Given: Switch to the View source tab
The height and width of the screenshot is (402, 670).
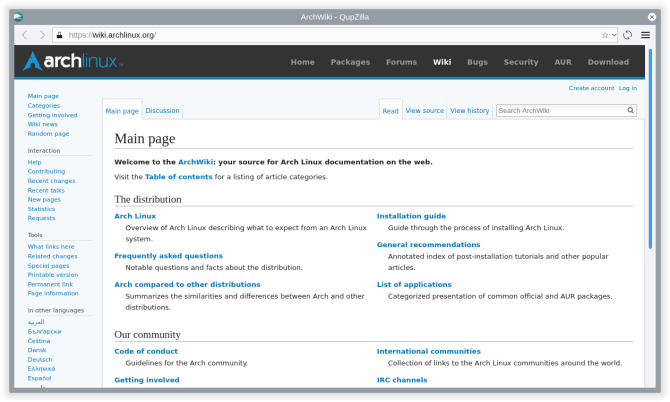Looking at the screenshot, I should point(424,110).
